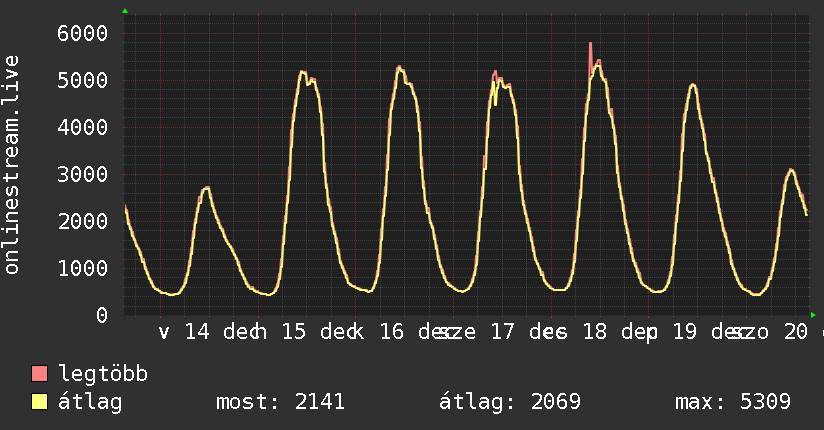Click the green arrow at x-axis end
Viewport: 824px width, 430px height.
click(x=813, y=315)
